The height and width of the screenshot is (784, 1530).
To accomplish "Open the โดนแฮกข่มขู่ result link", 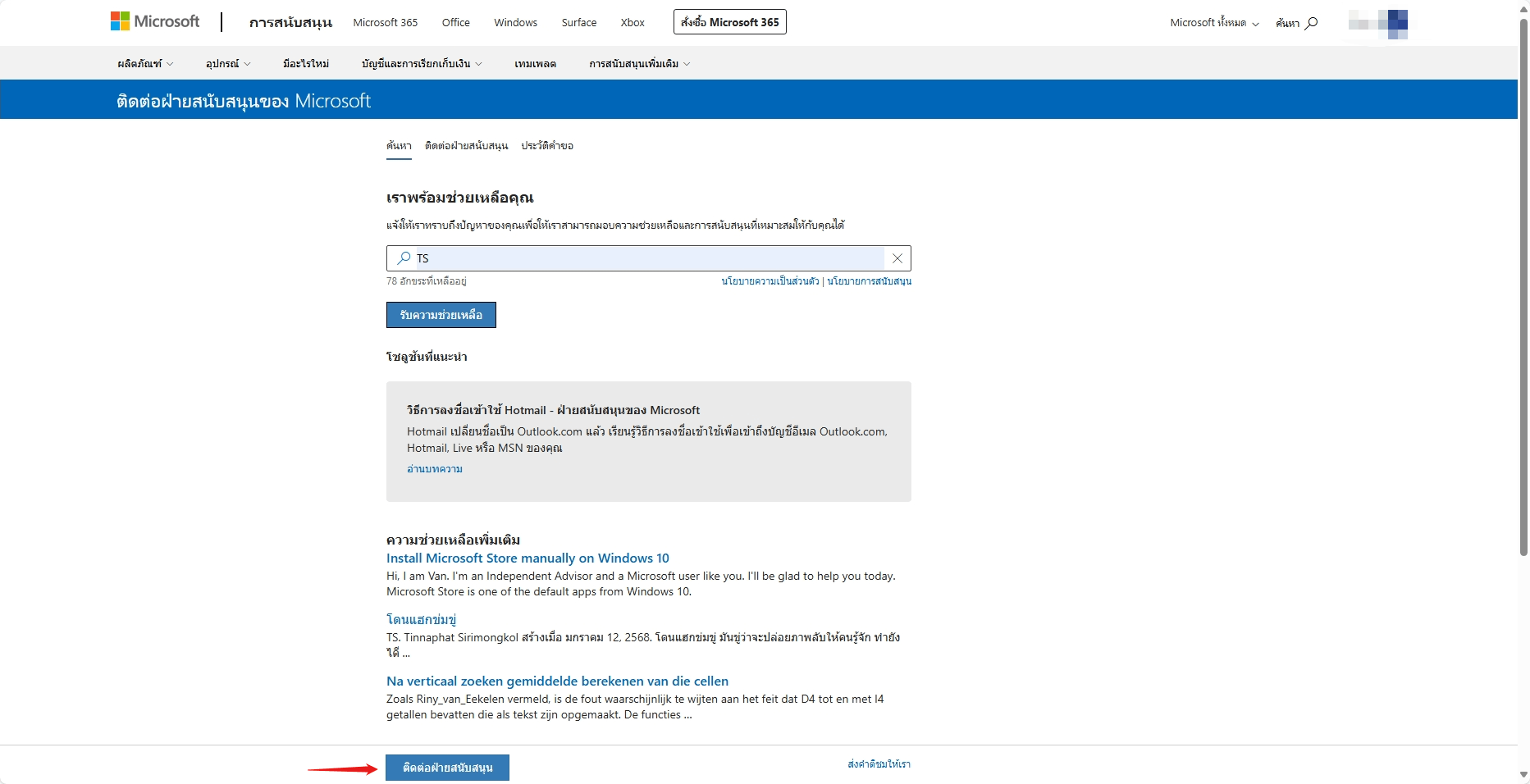I will [421, 619].
